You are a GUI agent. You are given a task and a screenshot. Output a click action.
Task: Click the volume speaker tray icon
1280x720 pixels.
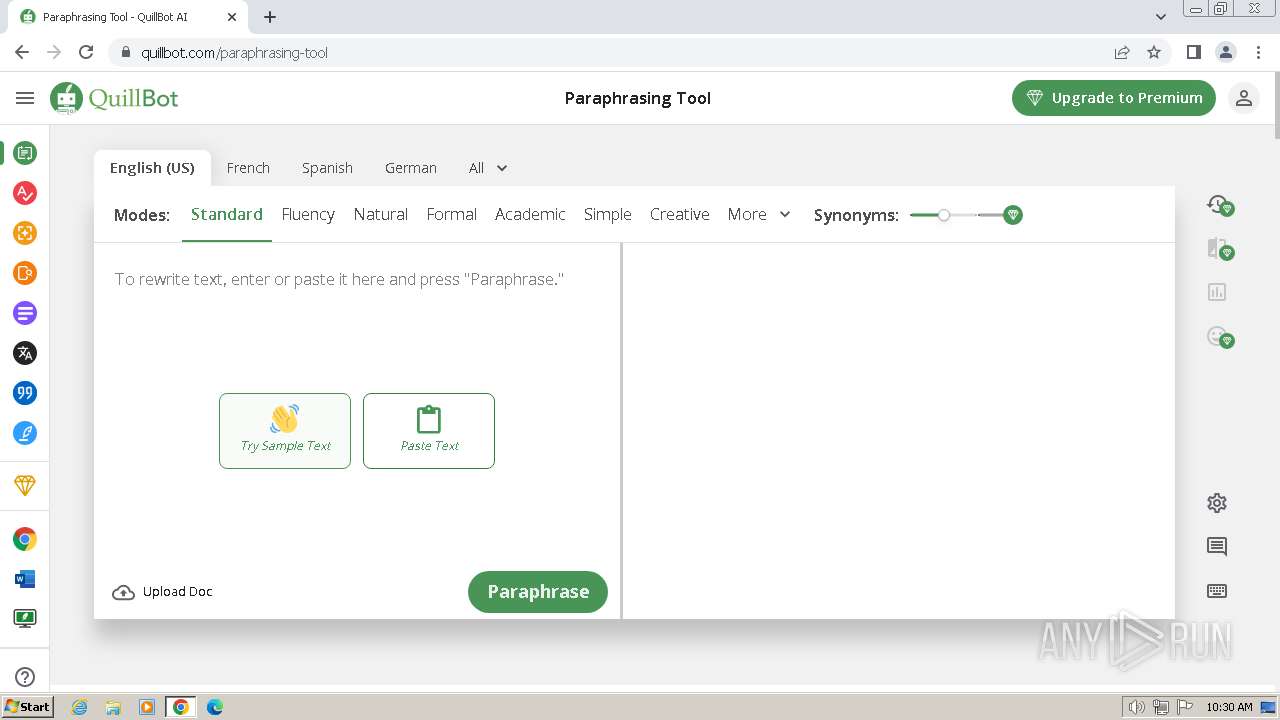click(1137, 707)
